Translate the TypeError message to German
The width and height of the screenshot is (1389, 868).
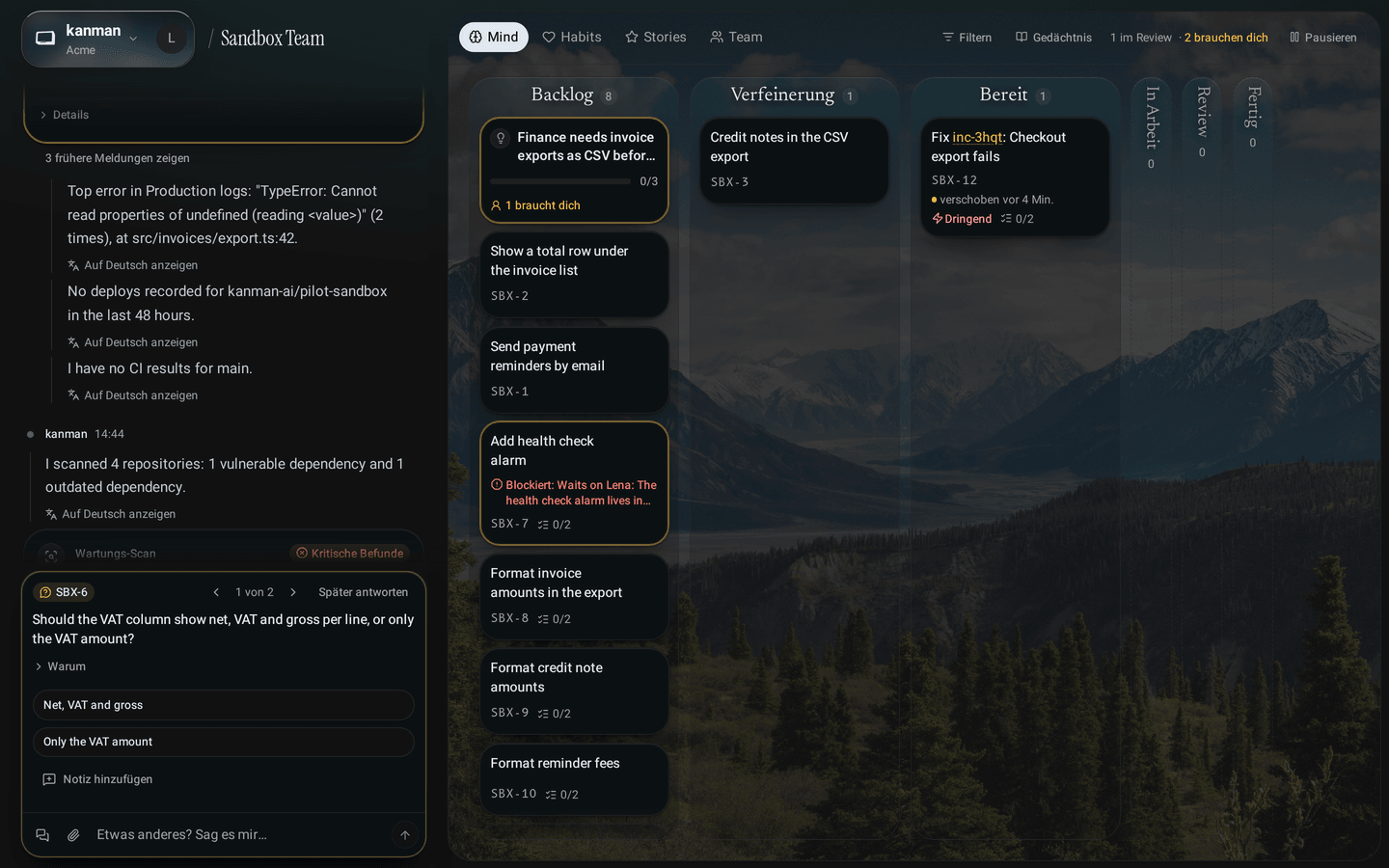(132, 265)
